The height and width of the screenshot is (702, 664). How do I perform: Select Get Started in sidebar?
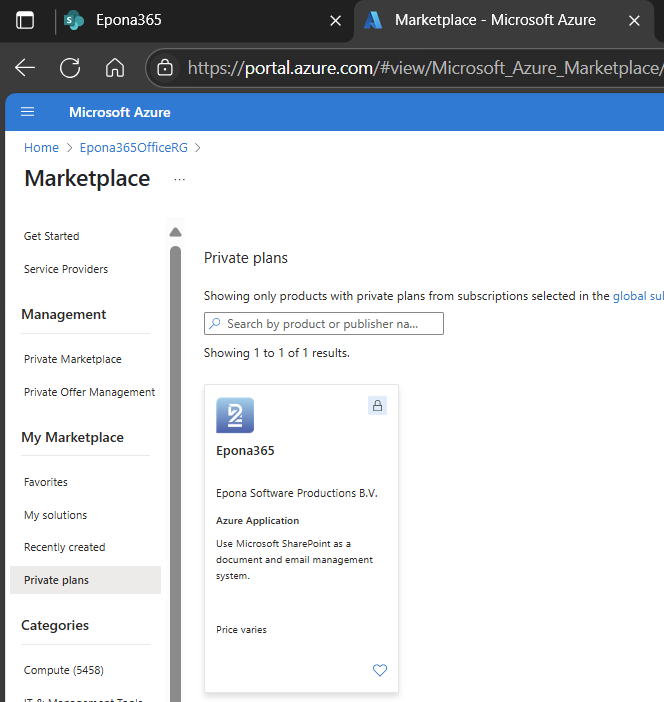[51, 236]
